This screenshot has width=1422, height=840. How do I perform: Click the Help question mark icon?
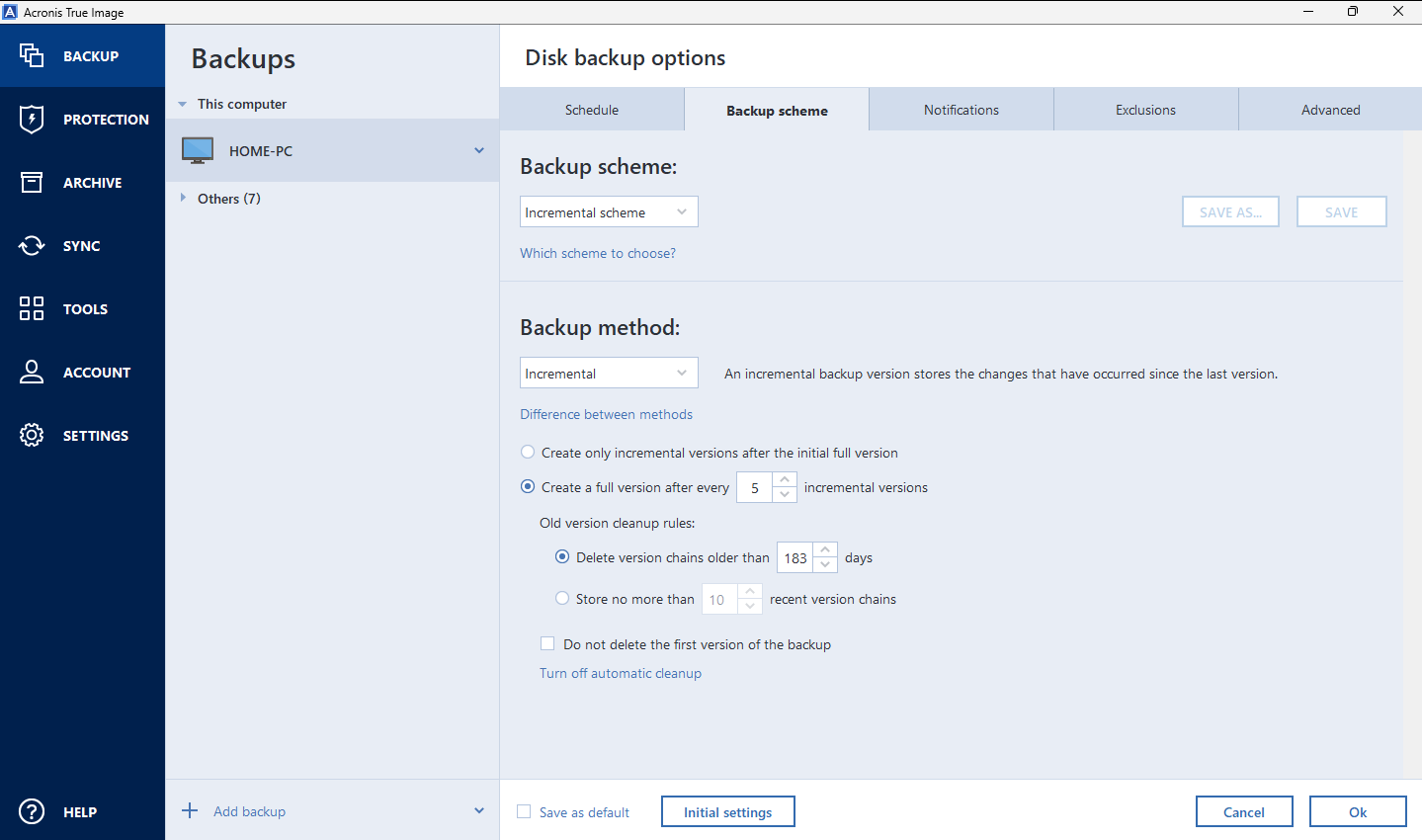(x=31, y=811)
